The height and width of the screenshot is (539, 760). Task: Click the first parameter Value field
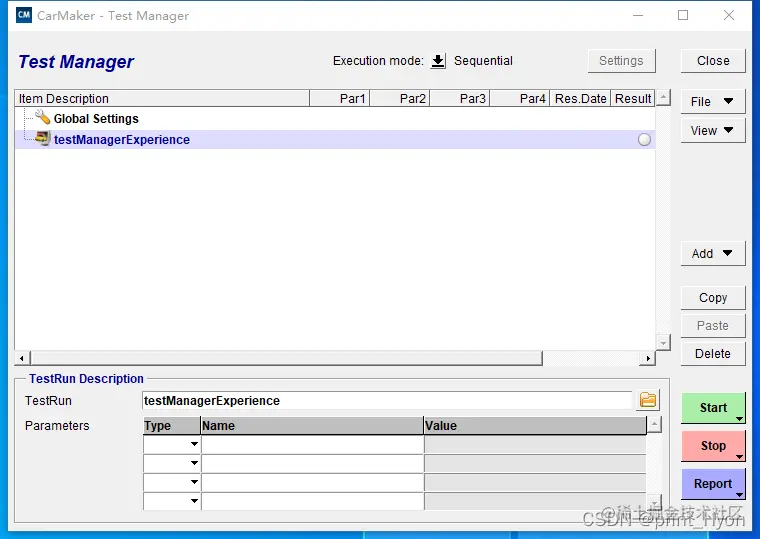(535, 444)
